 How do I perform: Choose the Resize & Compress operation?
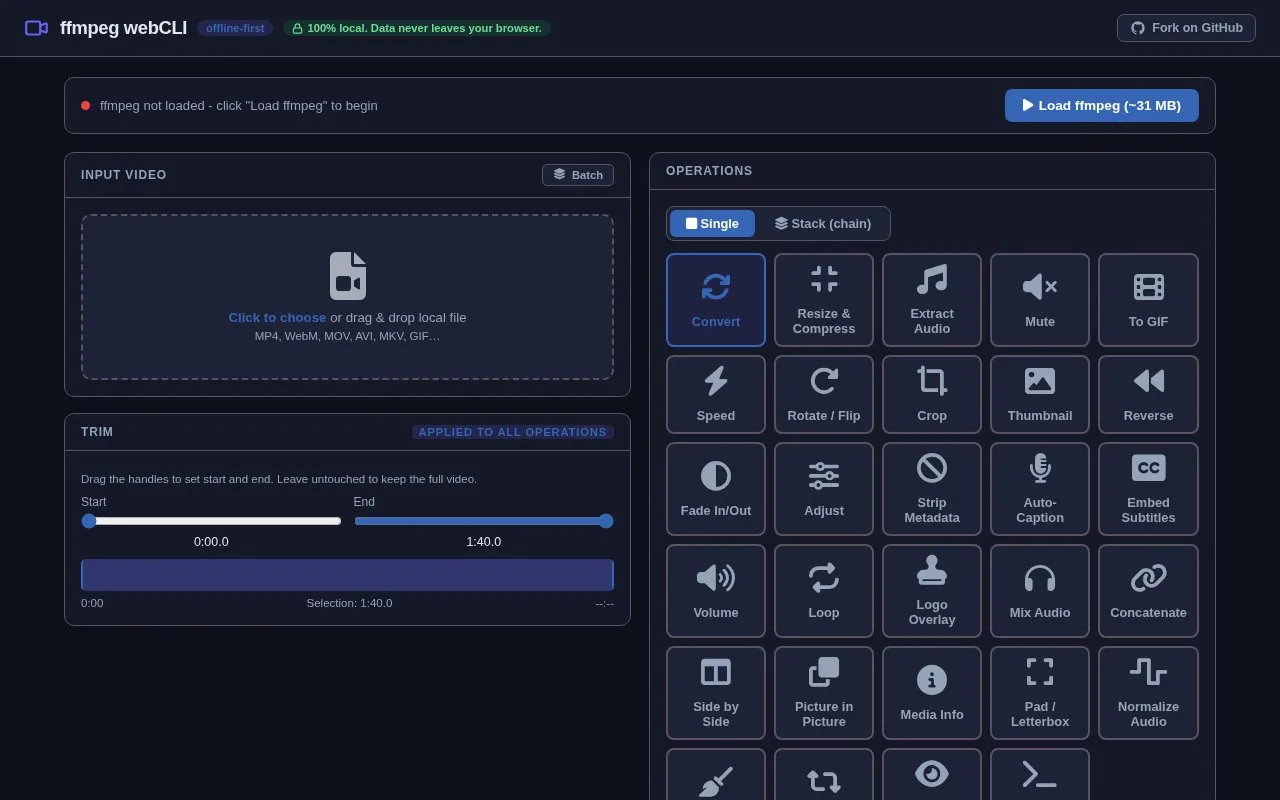point(824,300)
